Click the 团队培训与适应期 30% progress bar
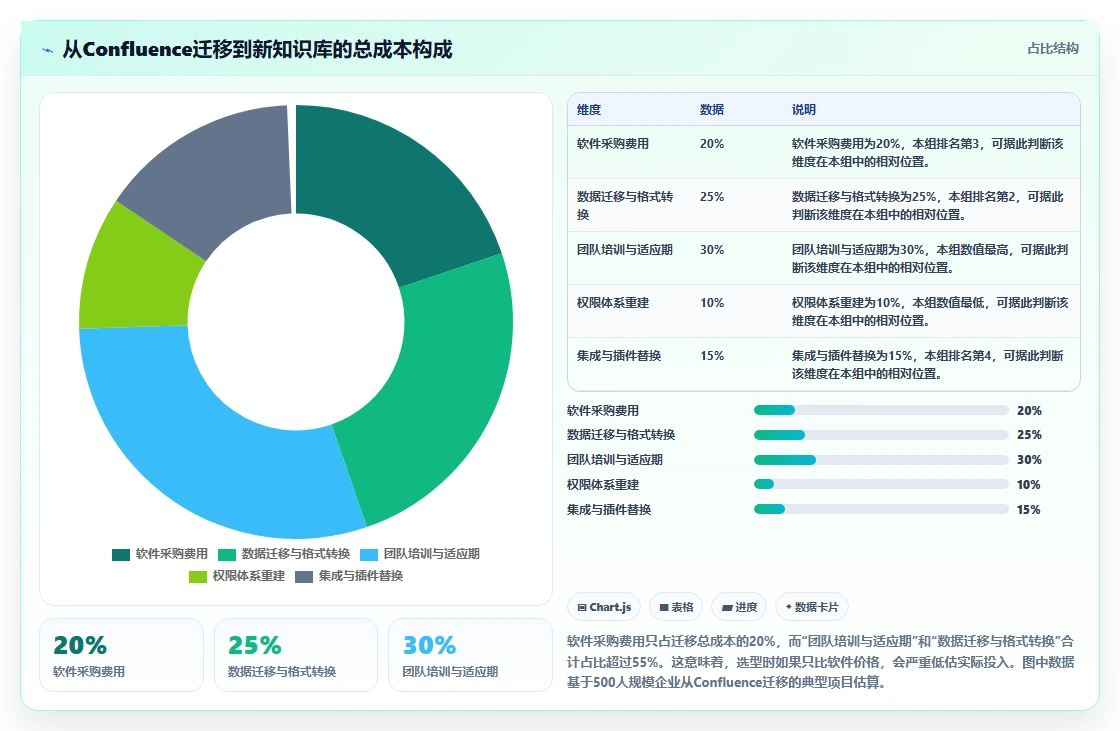 pyautogui.click(x=881, y=459)
